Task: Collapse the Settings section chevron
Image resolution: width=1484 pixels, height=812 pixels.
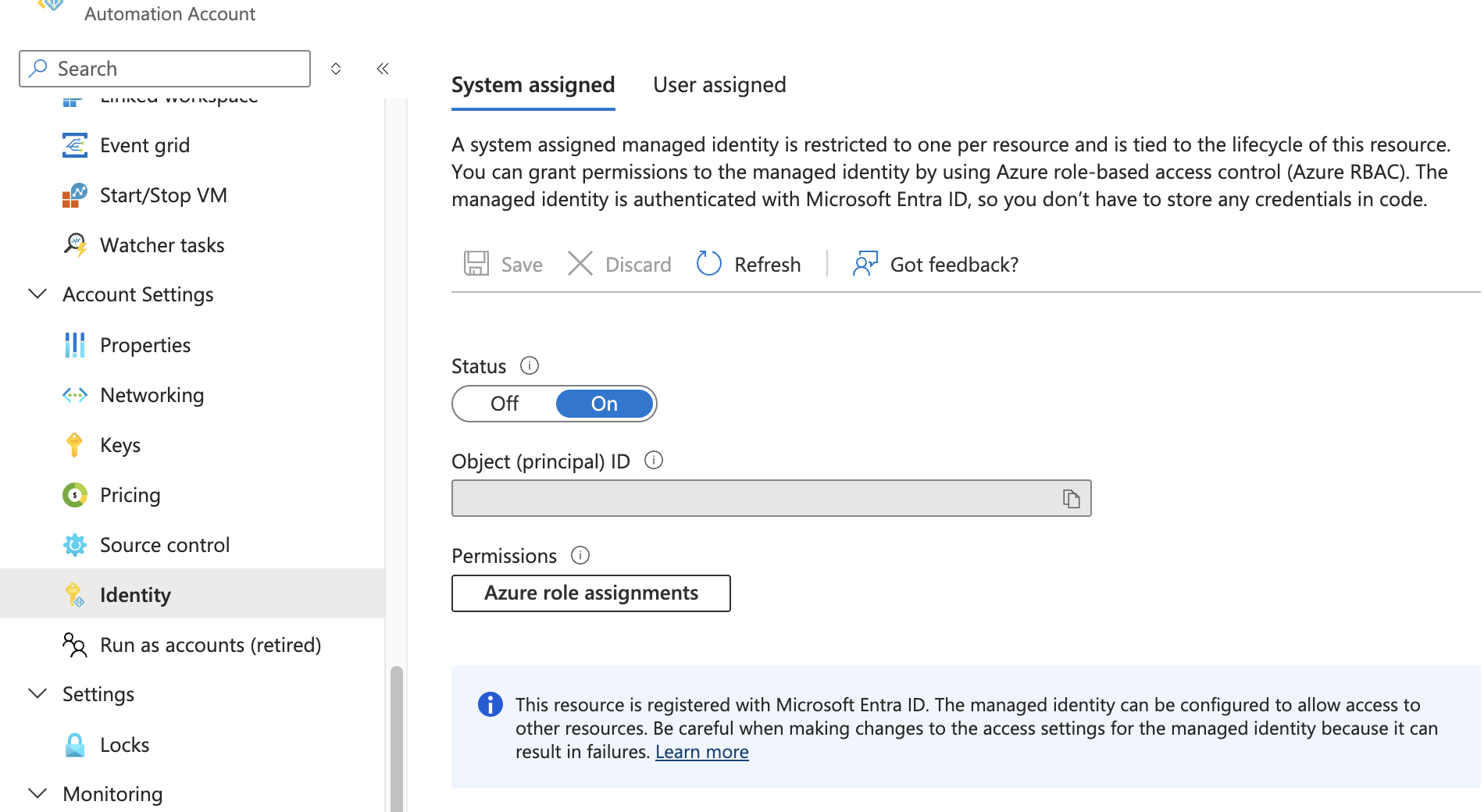Action: click(37, 694)
